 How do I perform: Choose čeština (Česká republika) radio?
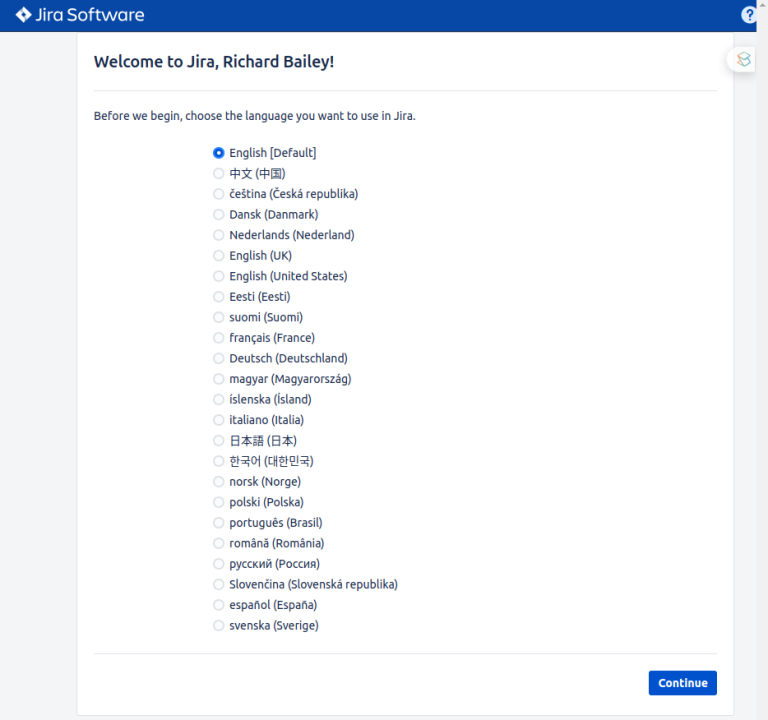tap(218, 194)
